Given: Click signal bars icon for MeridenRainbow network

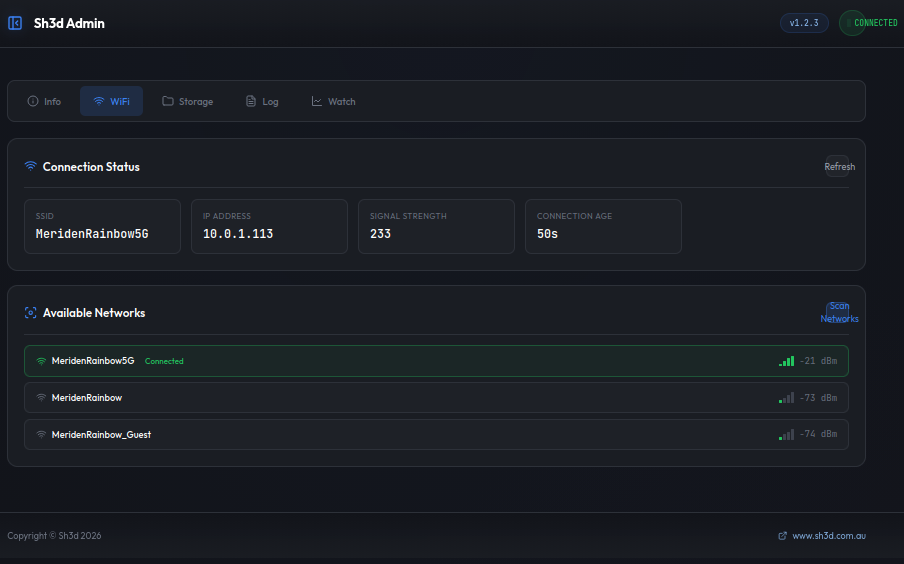Looking at the screenshot, I should (787, 398).
